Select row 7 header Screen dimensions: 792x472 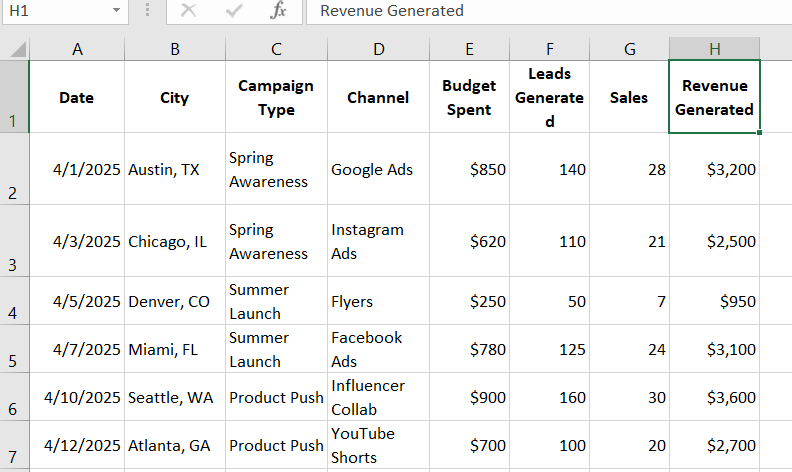coord(14,445)
